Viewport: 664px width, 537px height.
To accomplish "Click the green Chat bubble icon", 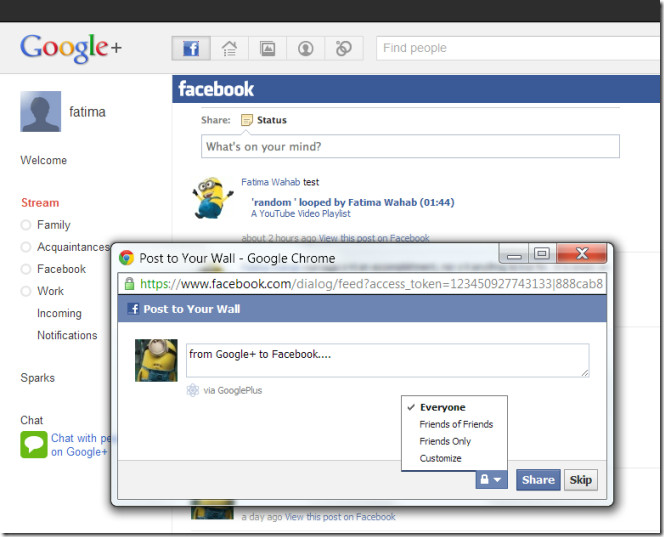I will pos(34,444).
